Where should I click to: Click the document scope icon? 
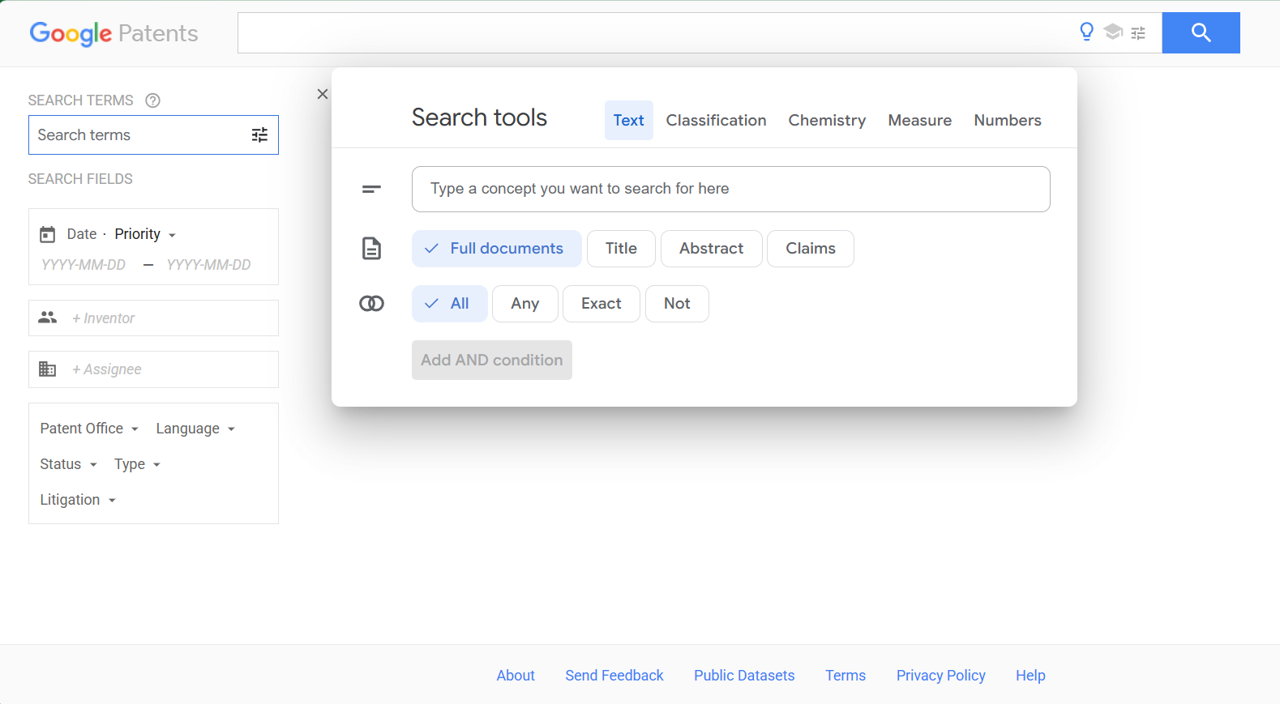click(x=372, y=249)
